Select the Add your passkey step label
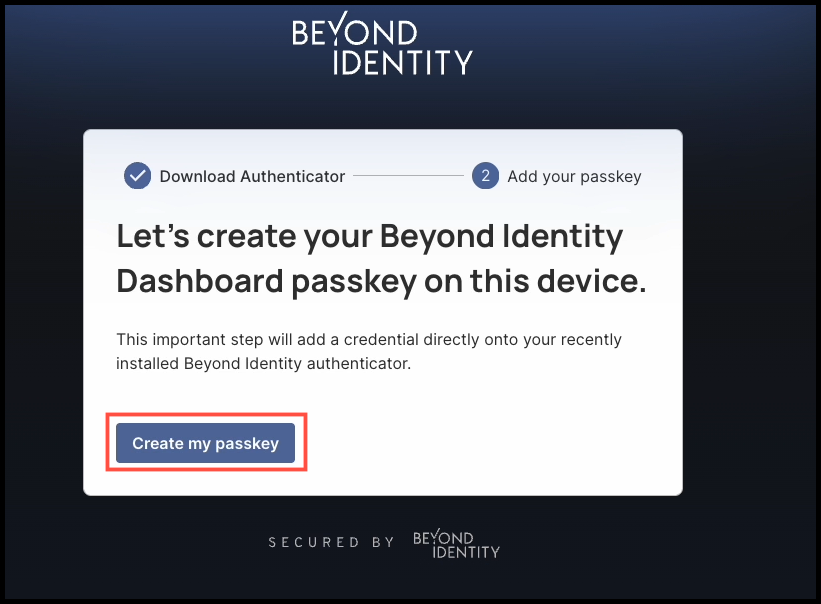Viewport: 821px width, 604px height. pos(574,177)
